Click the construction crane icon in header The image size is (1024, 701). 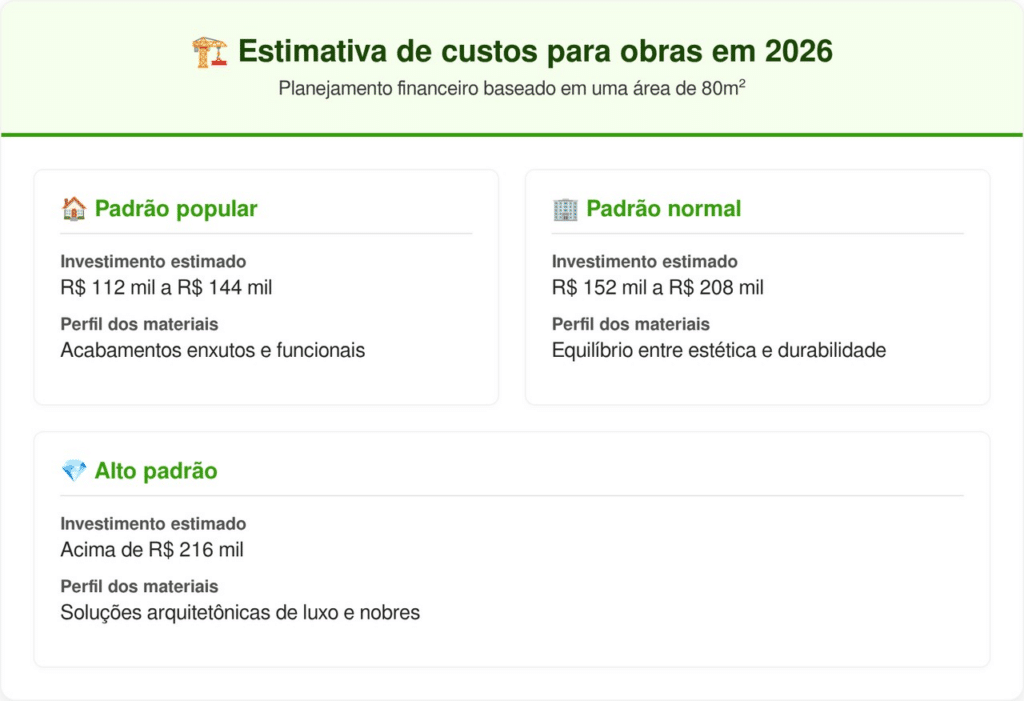click(x=210, y=51)
